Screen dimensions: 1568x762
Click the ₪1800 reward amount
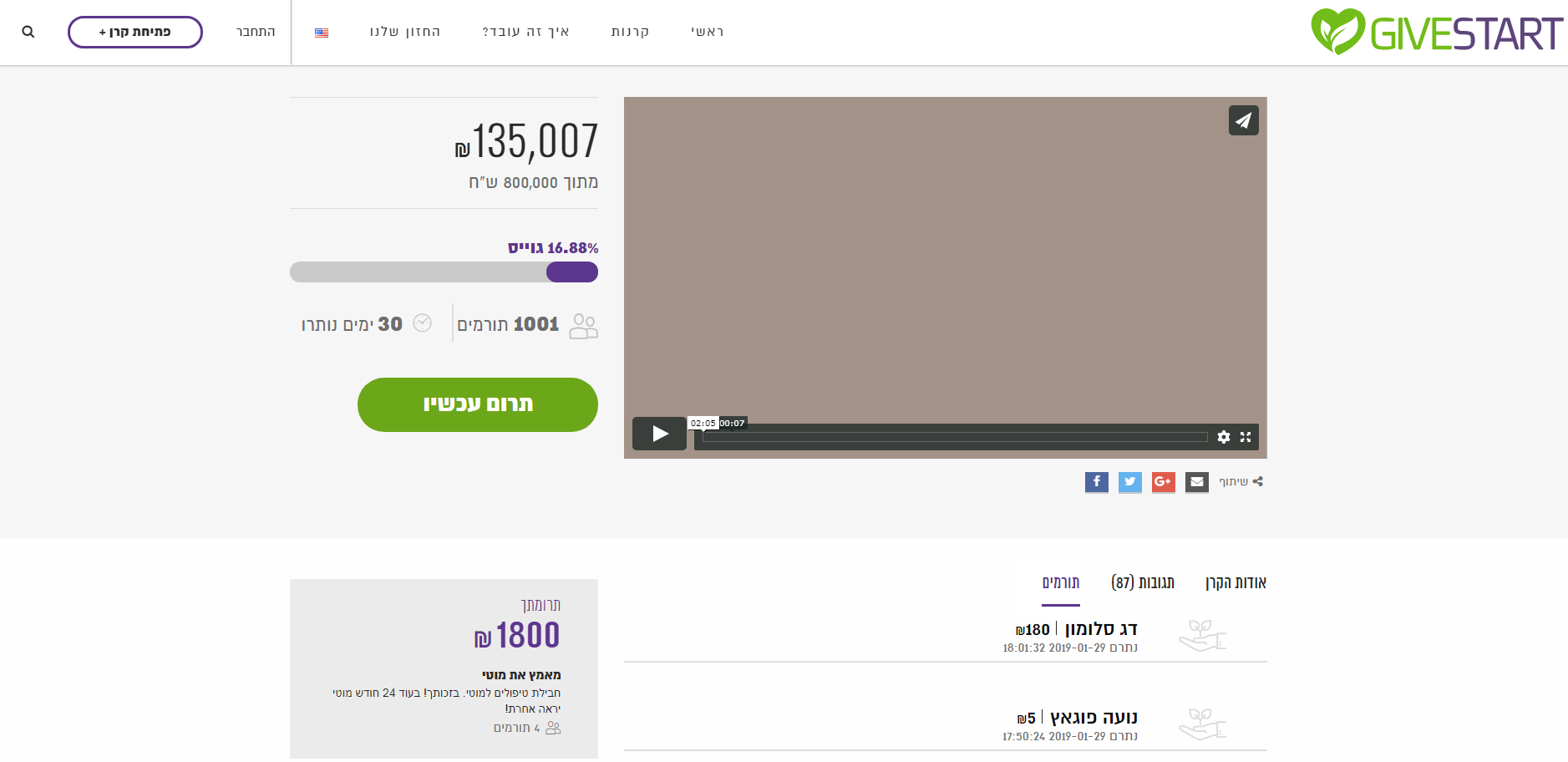(517, 636)
